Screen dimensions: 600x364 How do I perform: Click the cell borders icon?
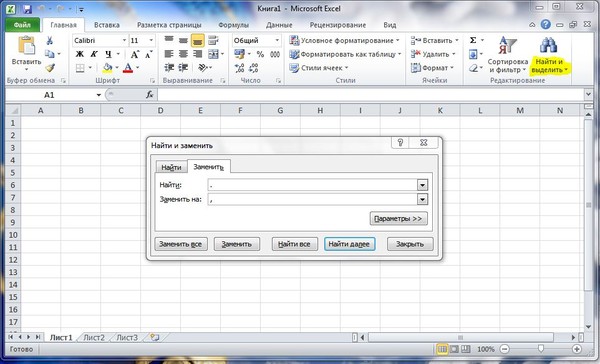click(80, 68)
